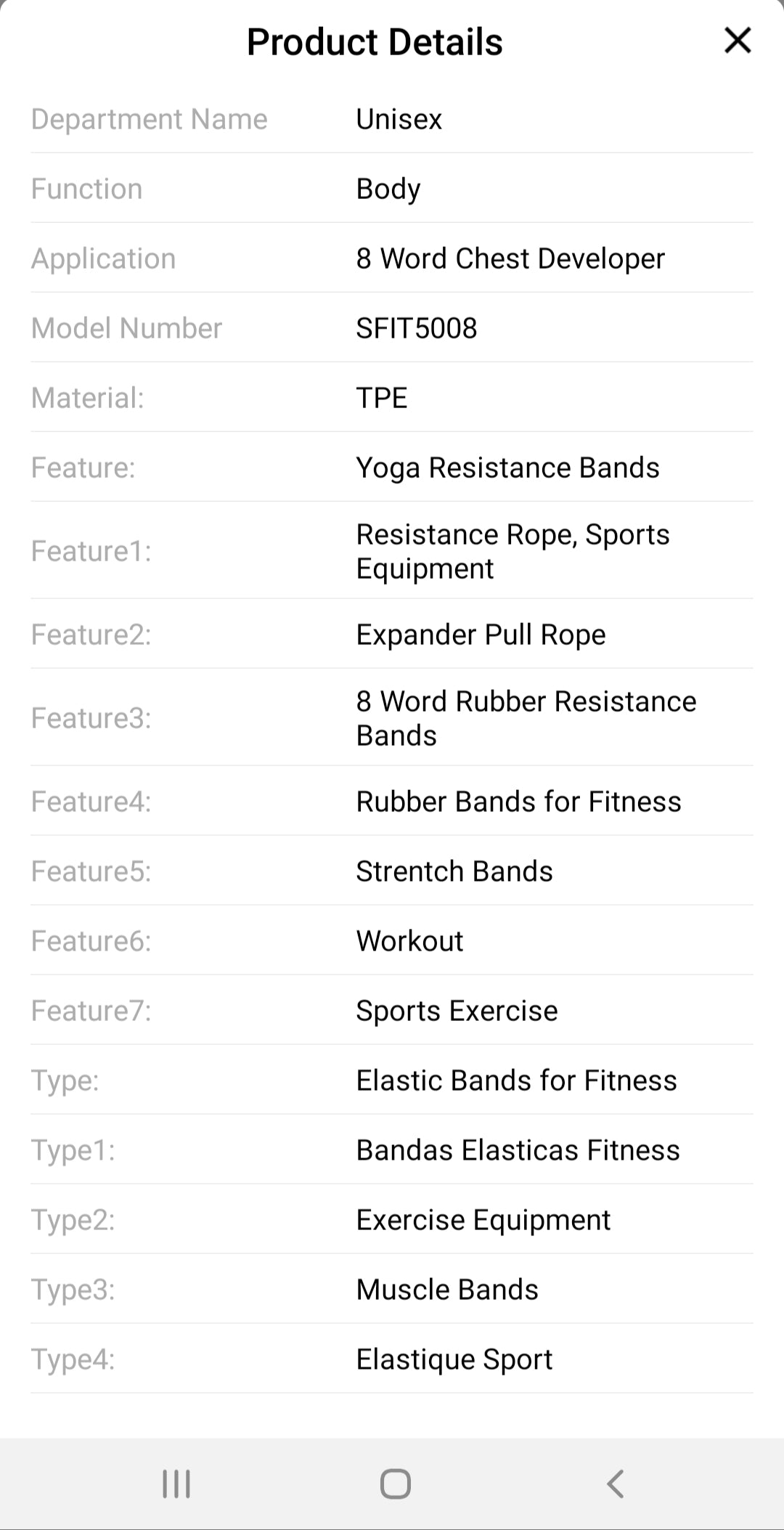Image resolution: width=784 pixels, height=1530 pixels.
Task: Select the Muscle Bands type value
Action: pos(447,1290)
